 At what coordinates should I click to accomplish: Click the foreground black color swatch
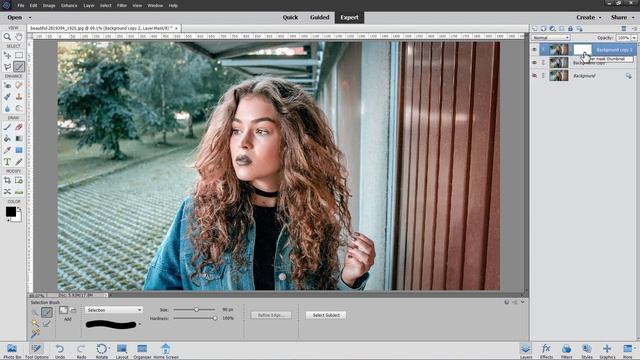[x=11, y=211]
